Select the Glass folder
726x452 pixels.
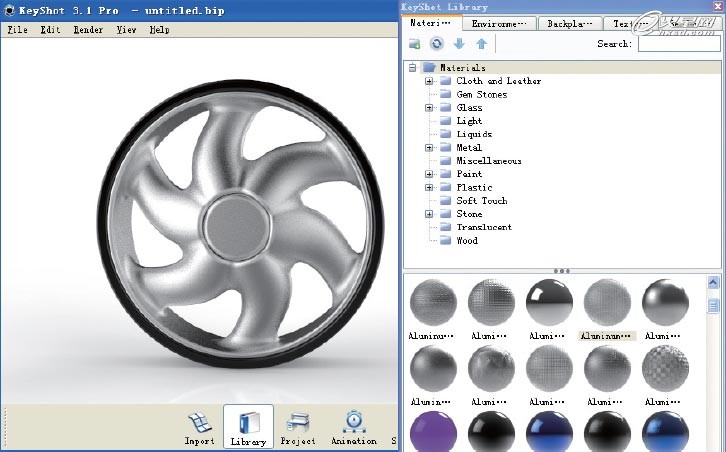pos(469,107)
